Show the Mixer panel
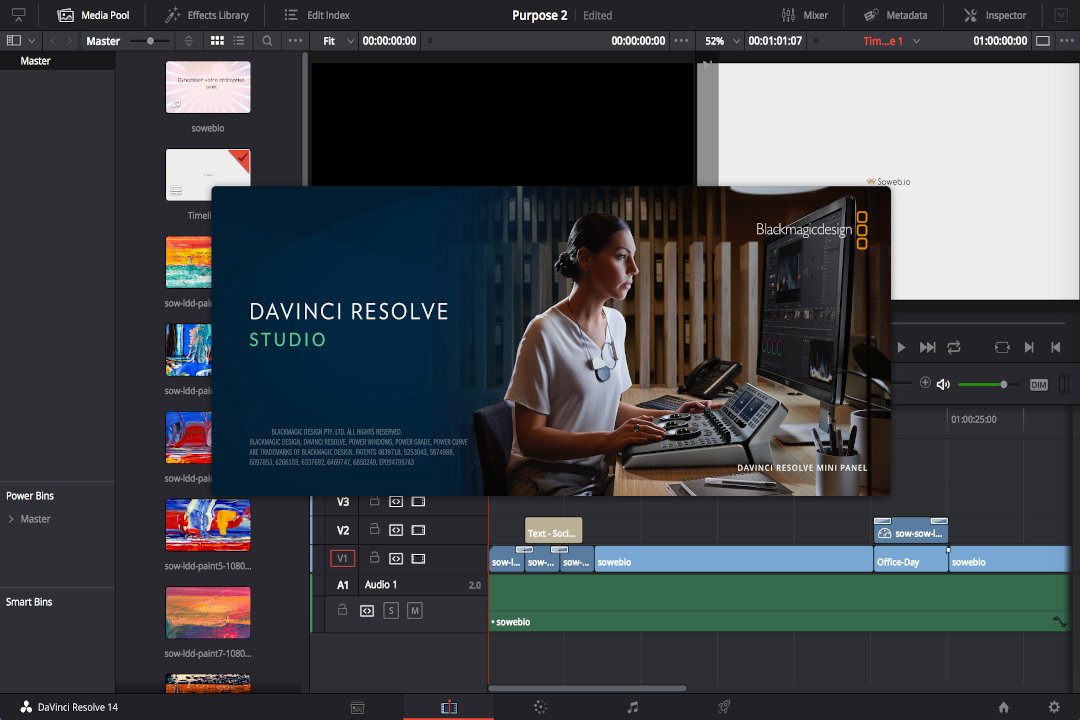The height and width of the screenshot is (720, 1080). coord(804,15)
